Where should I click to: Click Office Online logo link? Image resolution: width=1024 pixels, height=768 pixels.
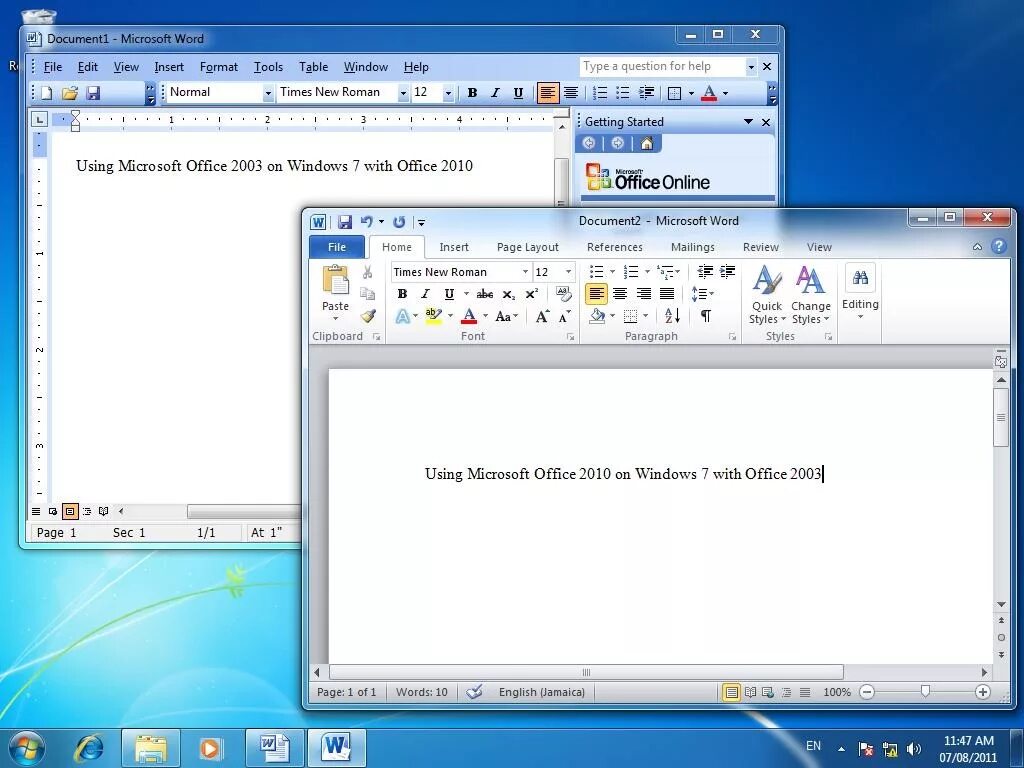(647, 177)
